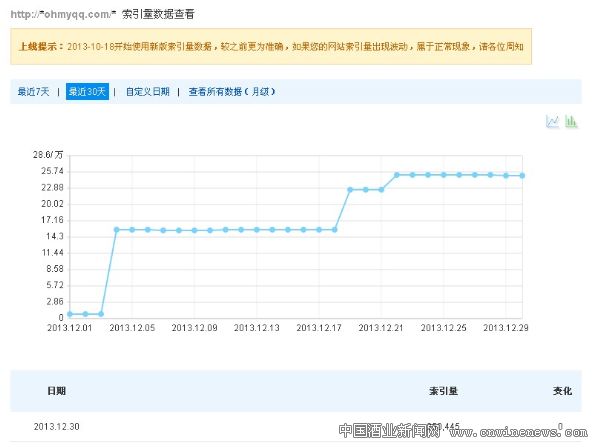Click the 索引量数据查看 page title

click(x=151, y=14)
